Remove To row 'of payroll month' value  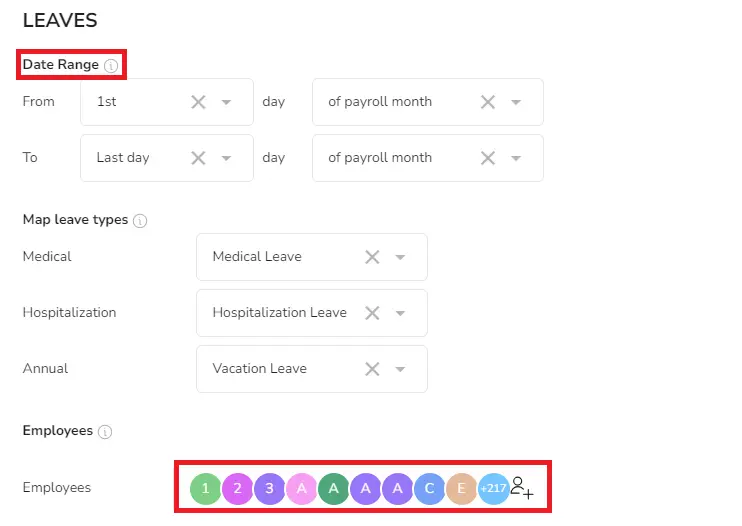[x=488, y=158]
